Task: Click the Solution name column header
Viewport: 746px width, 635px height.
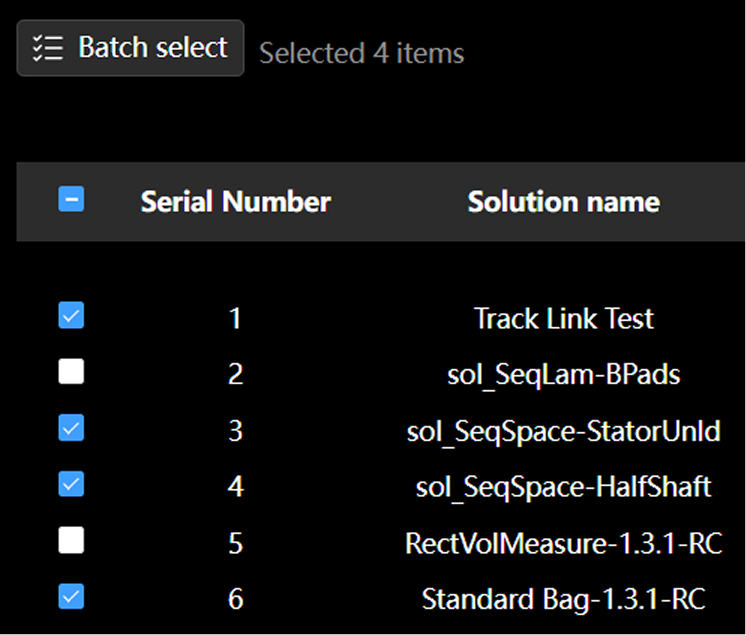Action: [x=563, y=202]
